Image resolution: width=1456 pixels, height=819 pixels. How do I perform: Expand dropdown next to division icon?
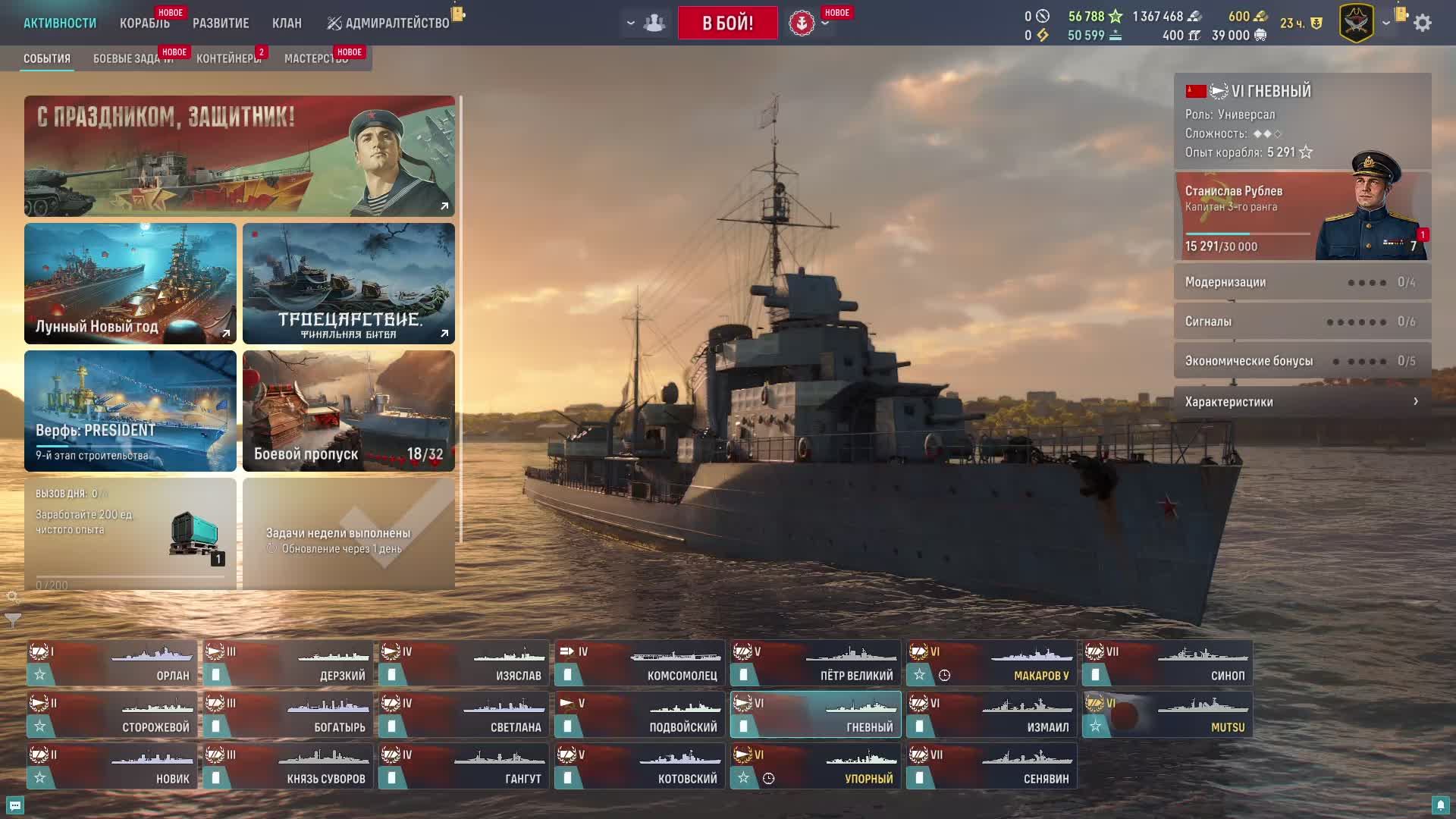click(630, 23)
